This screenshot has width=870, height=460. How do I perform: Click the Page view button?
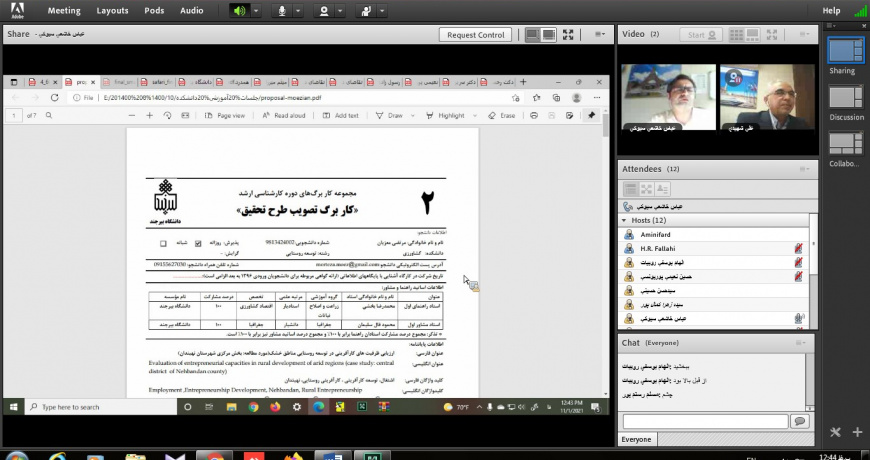[225, 115]
